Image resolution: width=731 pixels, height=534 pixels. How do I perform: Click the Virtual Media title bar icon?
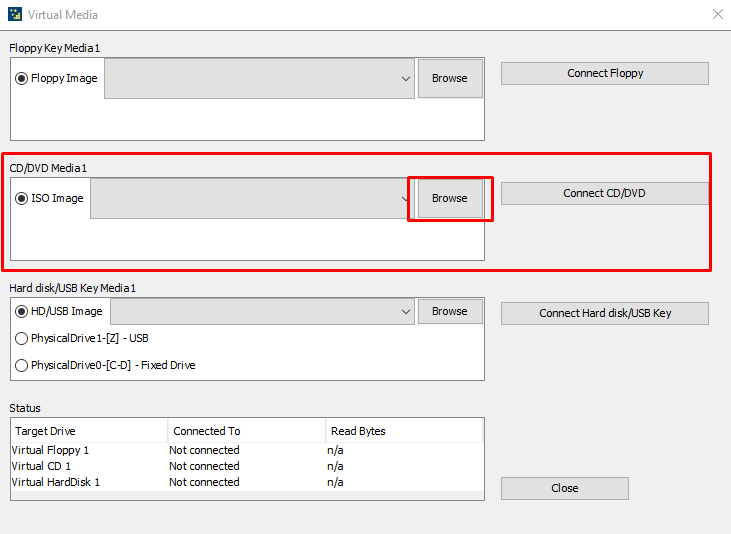click(x=15, y=15)
